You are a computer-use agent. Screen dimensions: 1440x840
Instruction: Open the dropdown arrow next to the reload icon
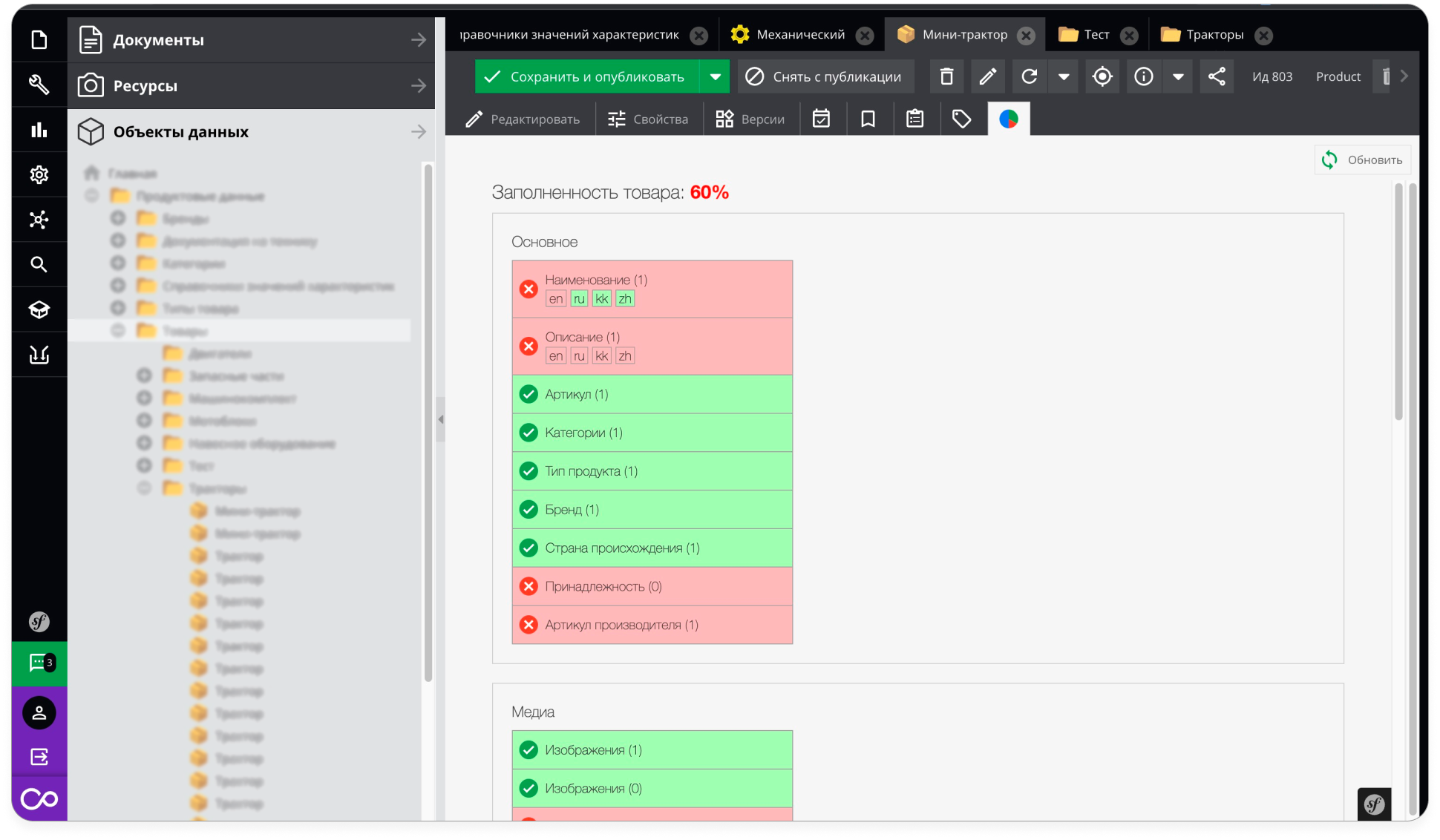[1064, 76]
